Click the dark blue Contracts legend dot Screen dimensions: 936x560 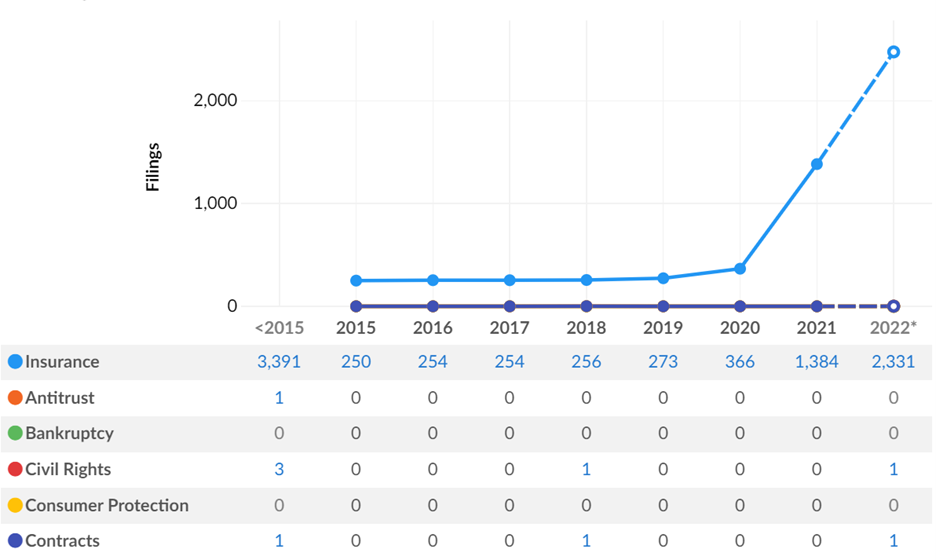15,541
